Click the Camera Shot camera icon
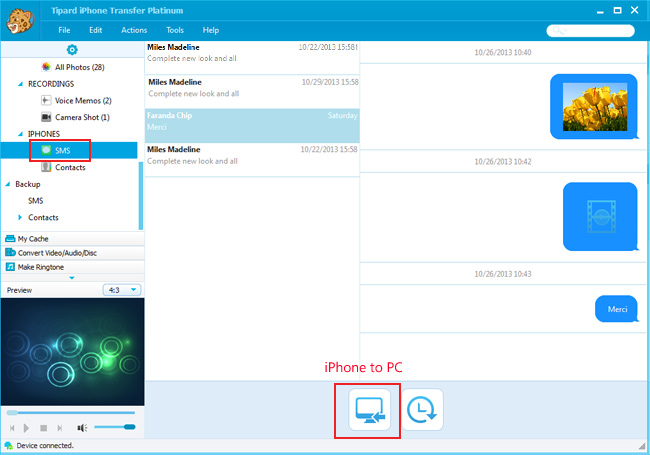 tap(46, 117)
